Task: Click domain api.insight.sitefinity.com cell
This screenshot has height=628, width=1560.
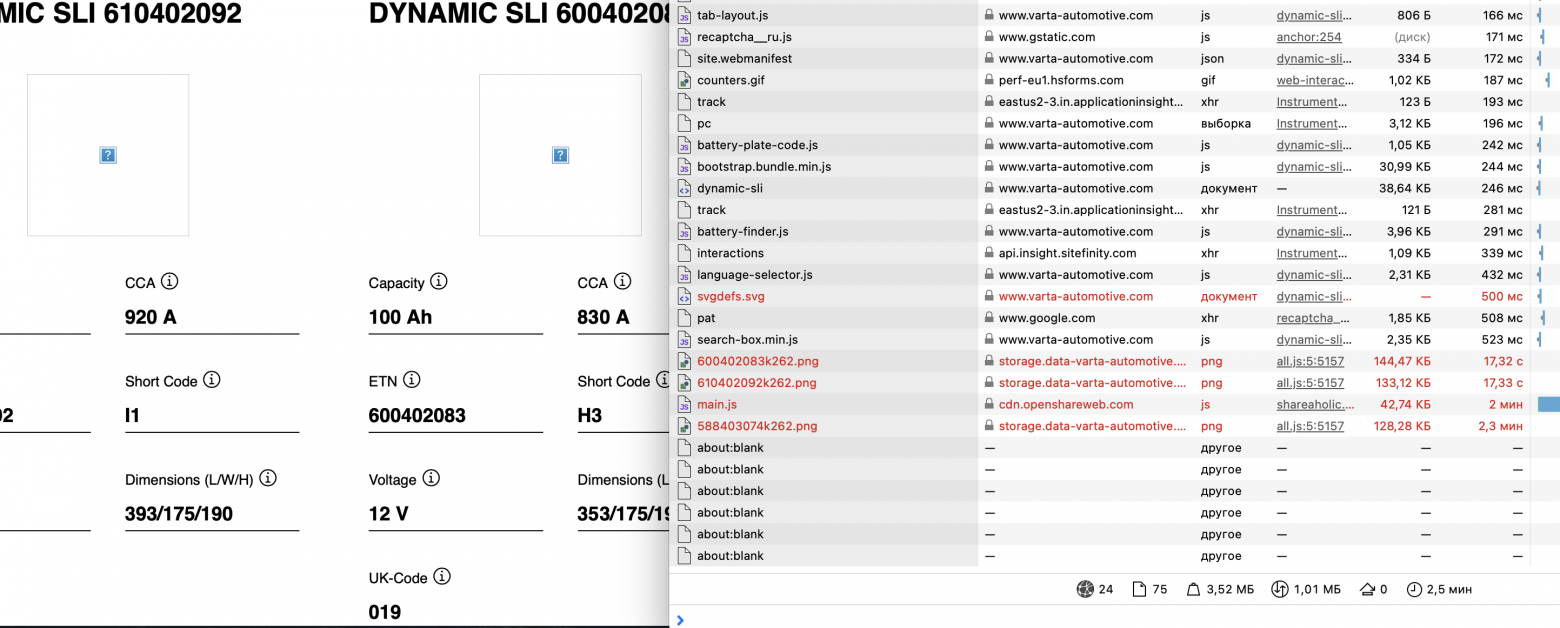Action: pyautogui.click(x=1068, y=253)
